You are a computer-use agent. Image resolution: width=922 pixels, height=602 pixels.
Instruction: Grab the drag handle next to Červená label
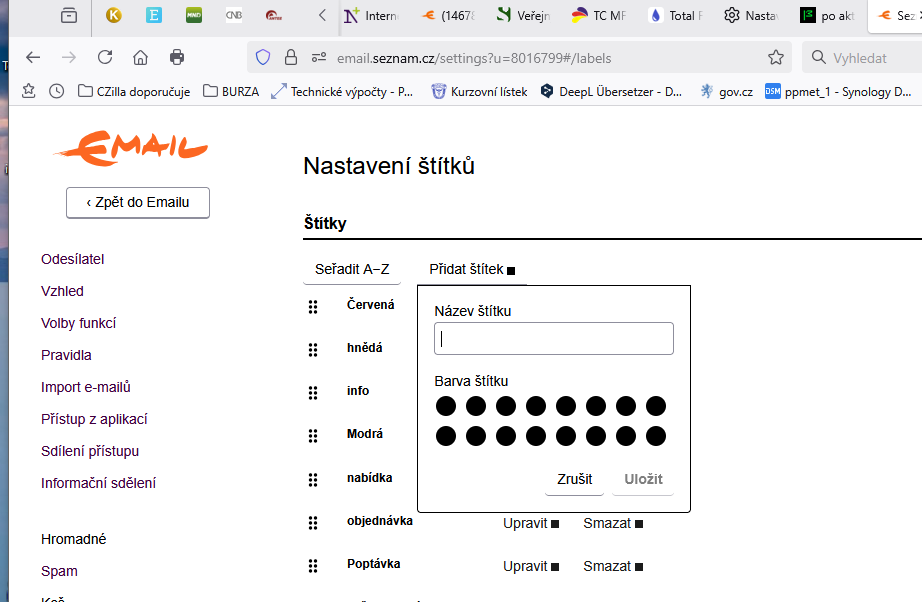(313, 307)
